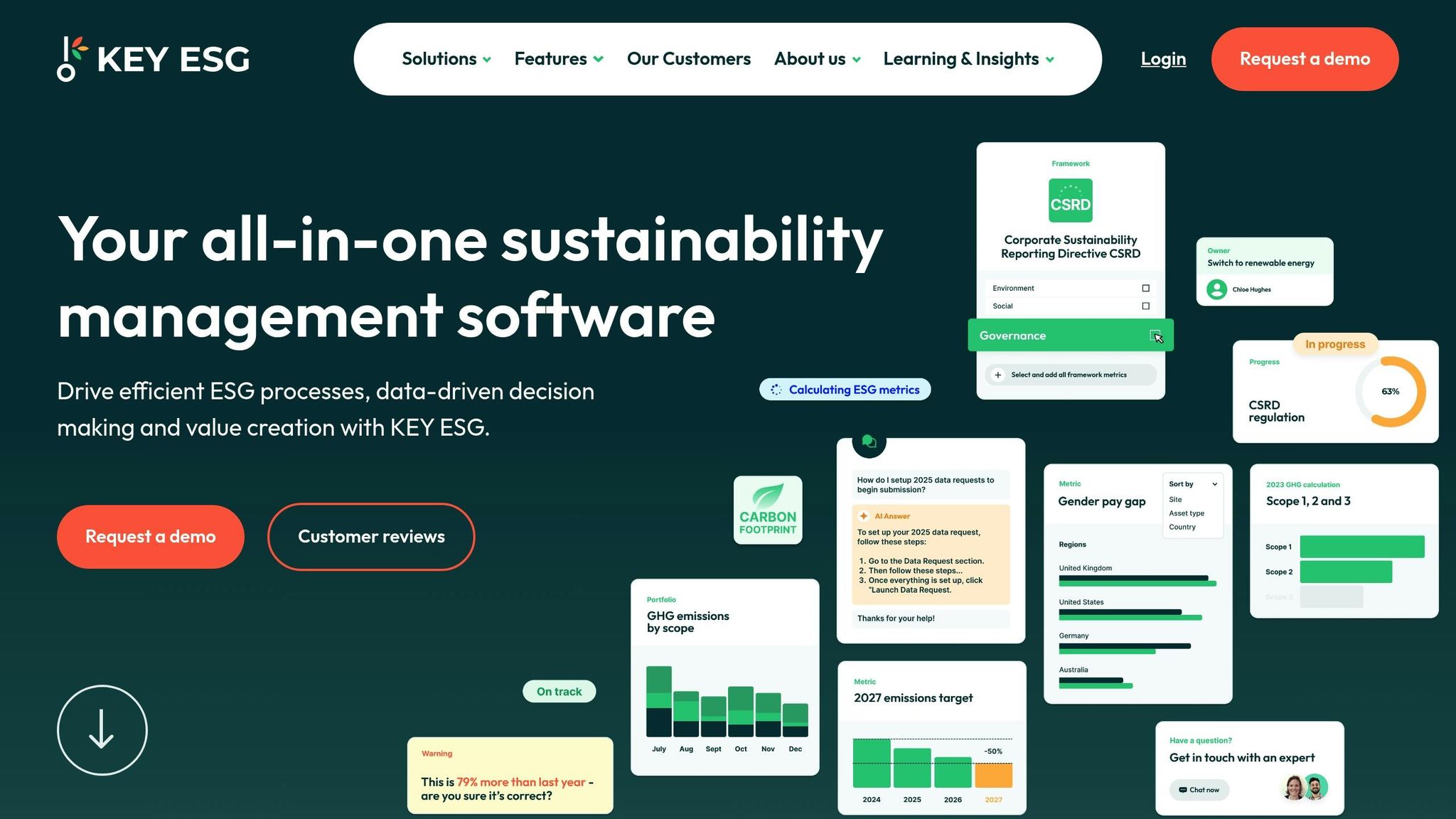Open the Sort by dropdown
Image resolution: width=1456 pixels, height=819 pixels.
coord(1192,484)
